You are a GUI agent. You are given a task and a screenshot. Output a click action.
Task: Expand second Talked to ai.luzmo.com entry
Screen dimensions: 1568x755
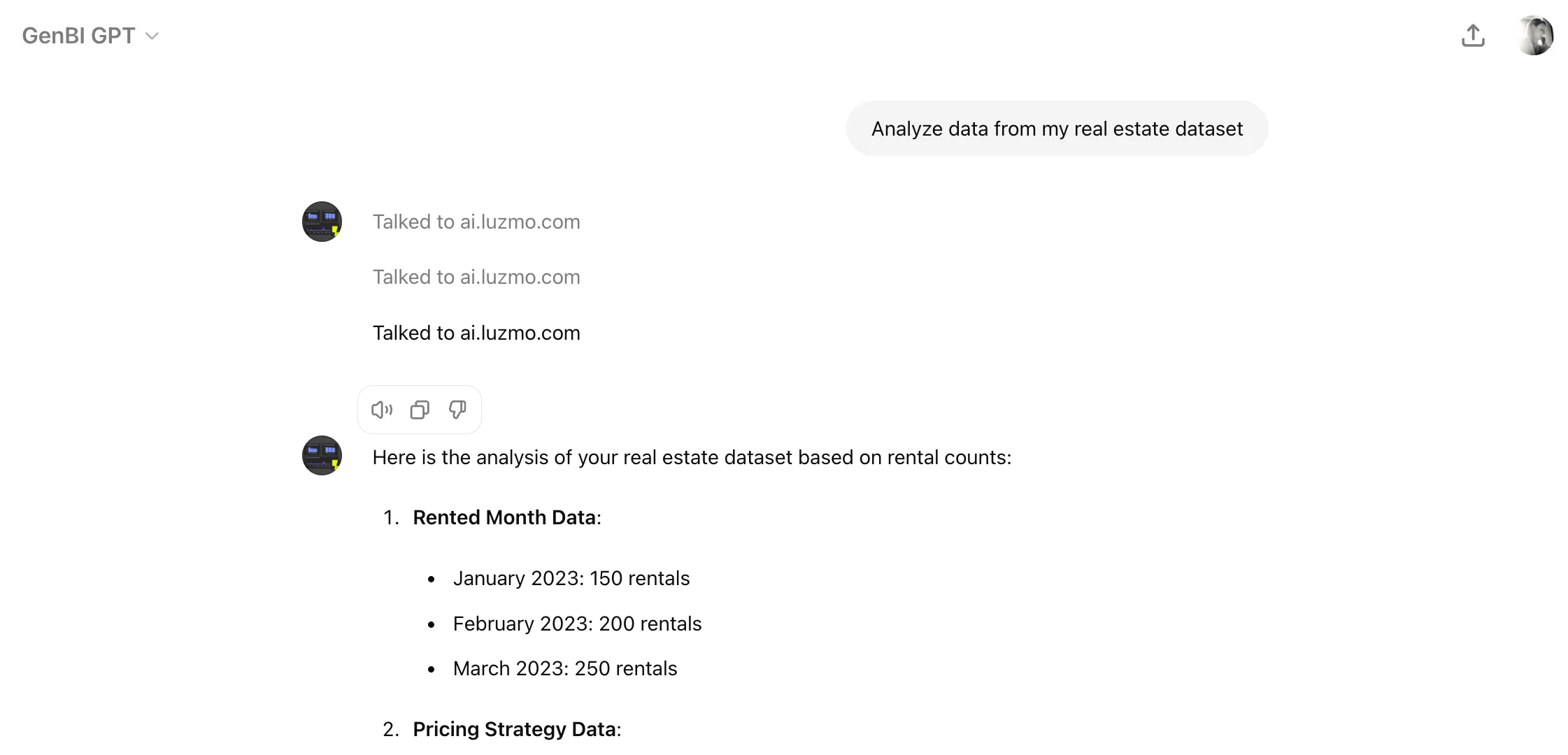[476, 277]
